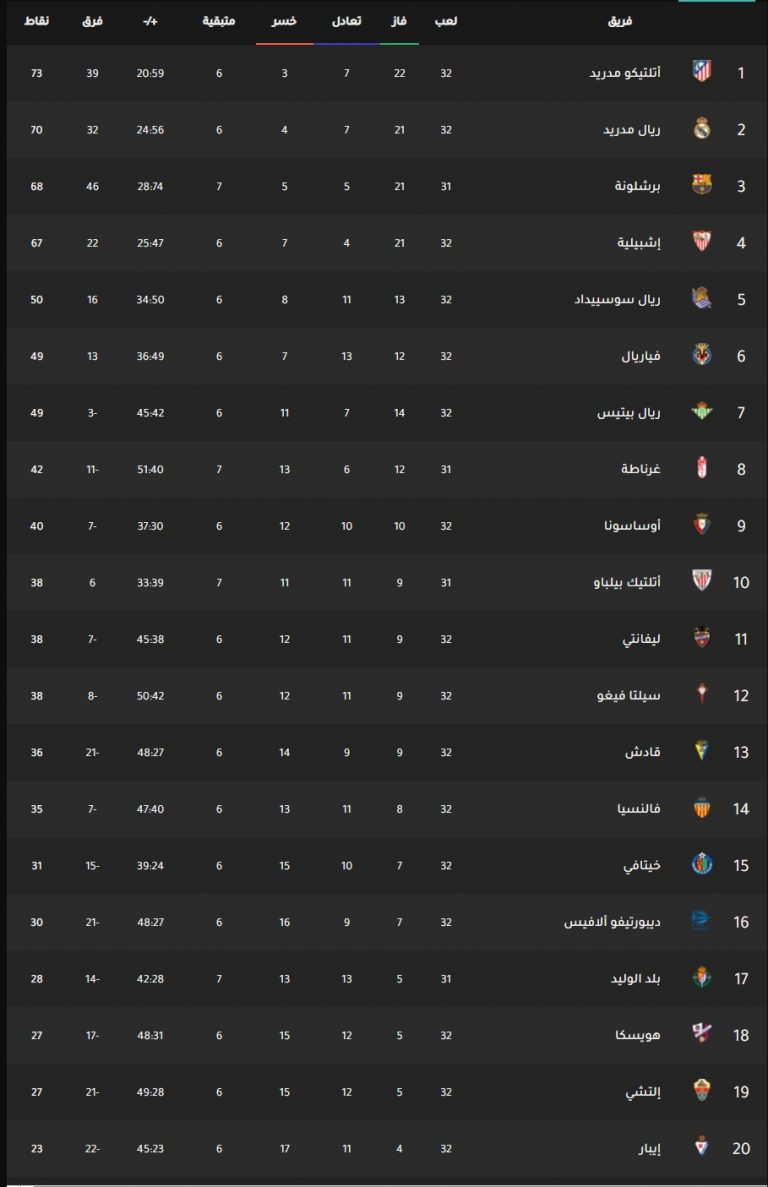
Task: Click the Real Madrid club crest
Action: pyautogui.click(x=701, y=129)
